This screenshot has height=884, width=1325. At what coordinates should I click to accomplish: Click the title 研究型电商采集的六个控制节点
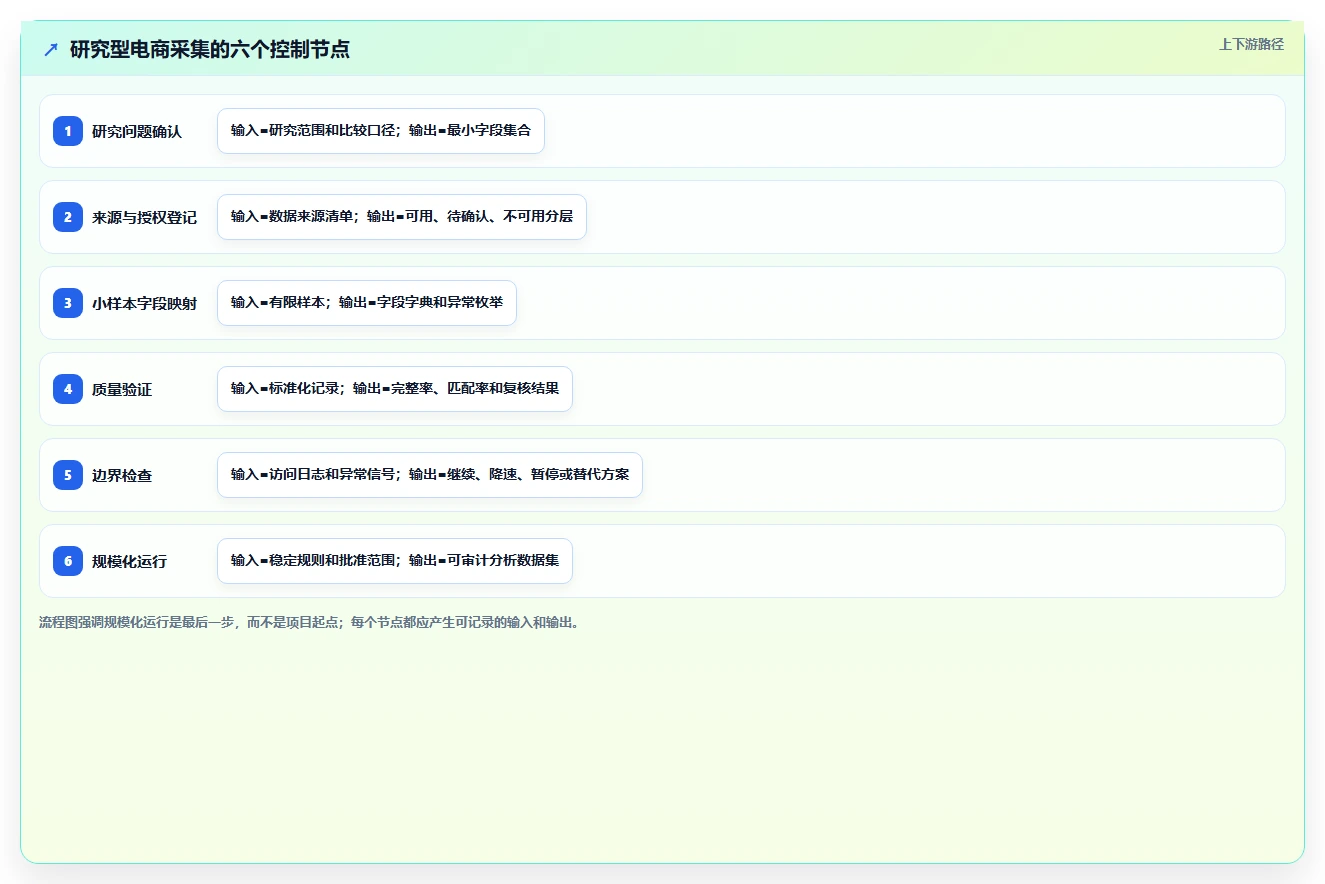click(x=210, y=49)
